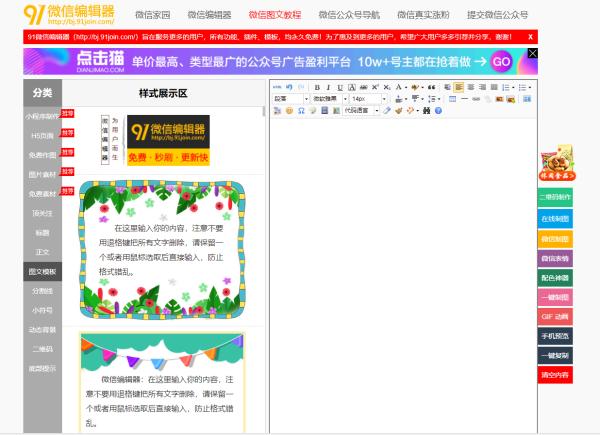Align text center

click(471, 87)
